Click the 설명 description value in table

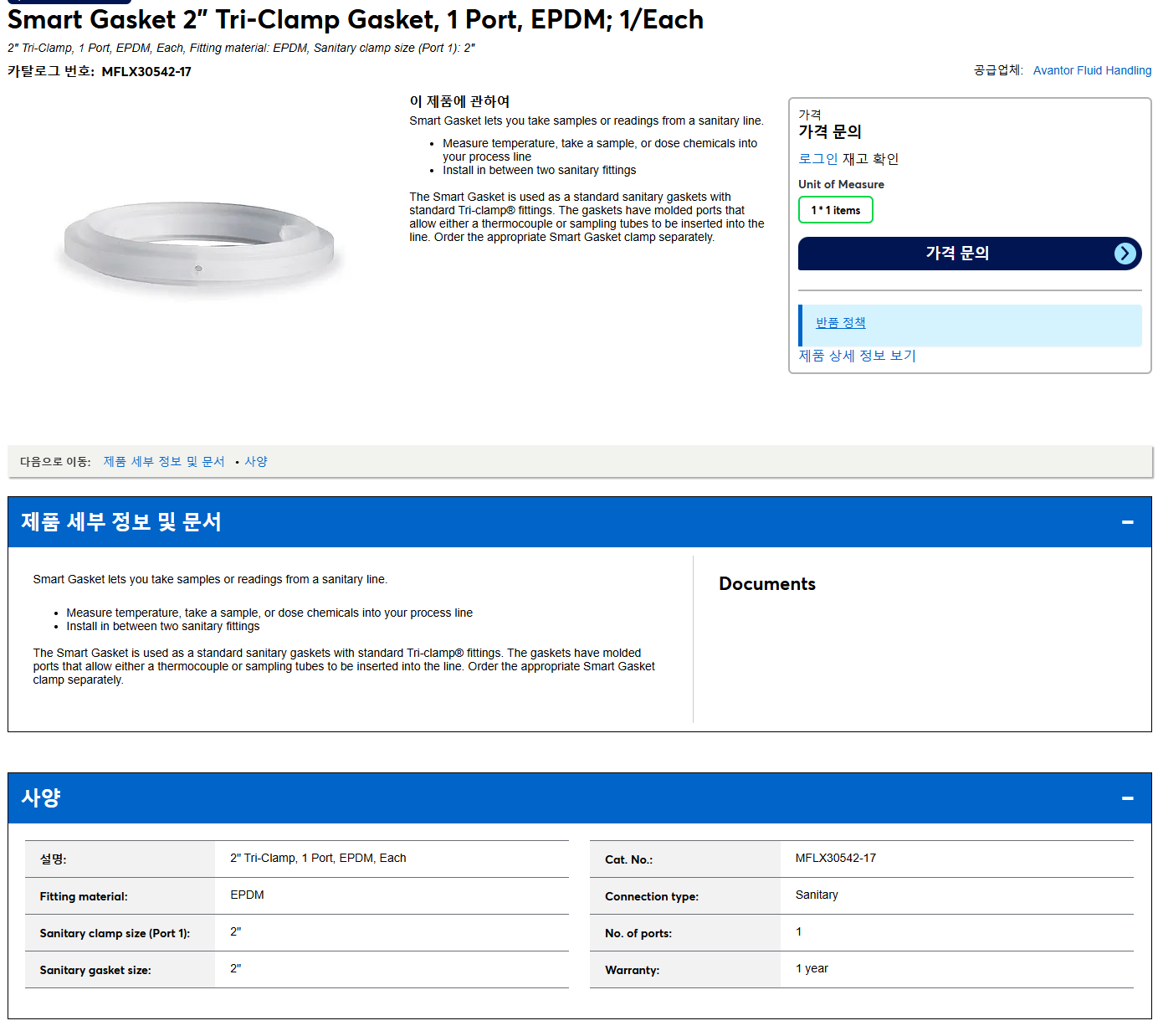pos(318,859)
